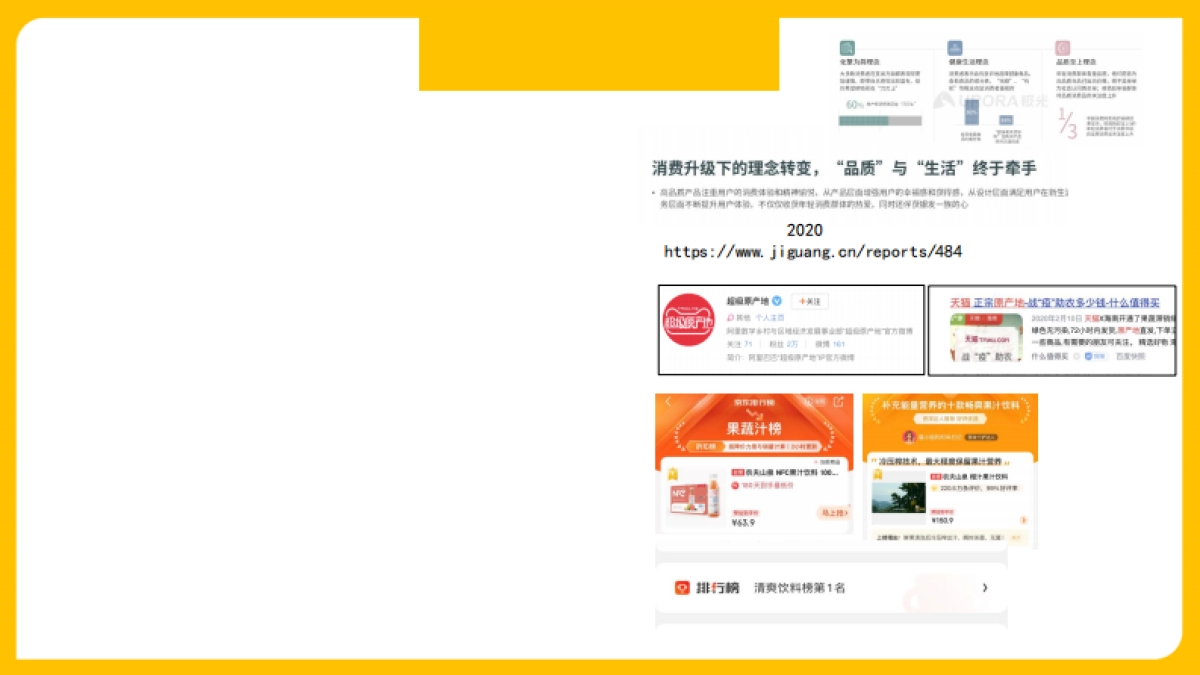The width and height of the screenshot is (1200, 675).
Task: Click the green icon in the report chart
Action: pos(847,47)
